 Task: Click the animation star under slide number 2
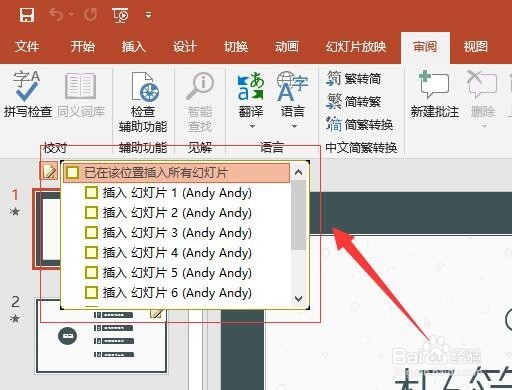15,318
